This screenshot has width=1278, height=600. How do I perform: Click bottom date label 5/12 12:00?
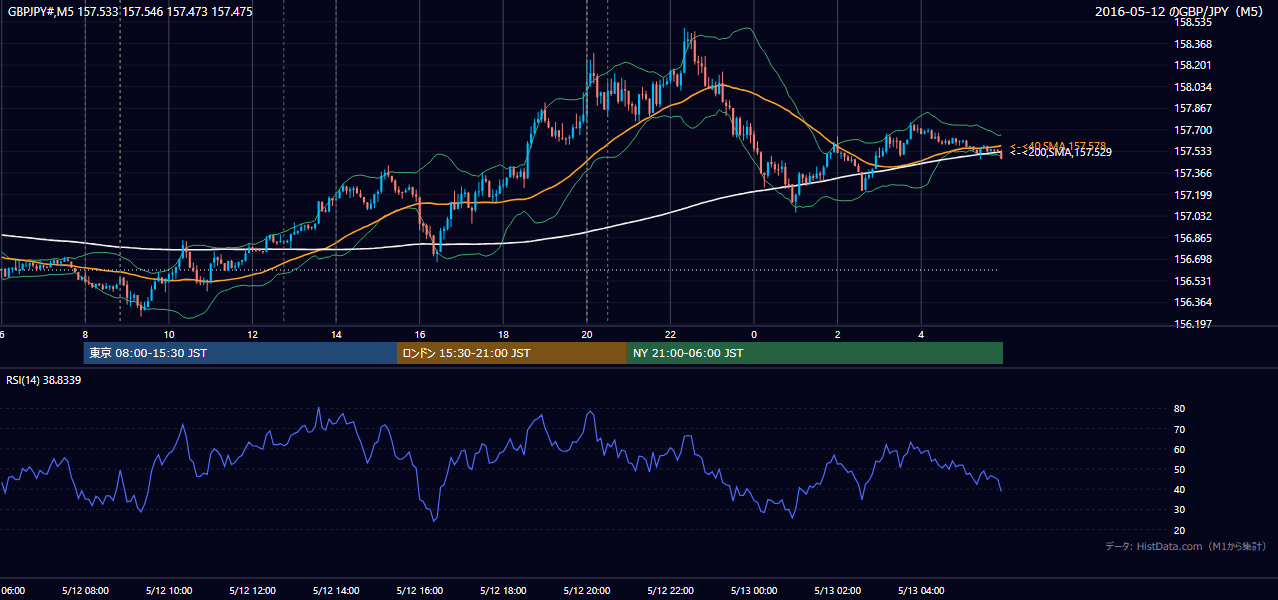[x=253, y=591]
